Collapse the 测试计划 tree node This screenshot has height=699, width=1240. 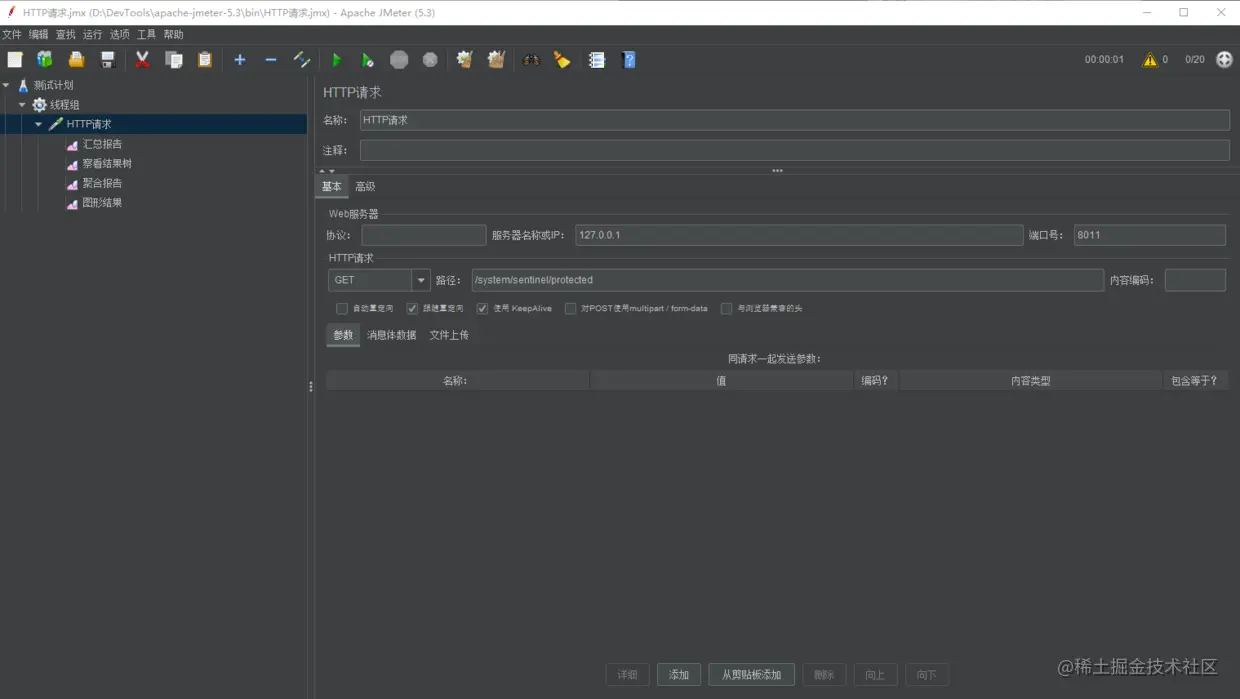[6, 85]
